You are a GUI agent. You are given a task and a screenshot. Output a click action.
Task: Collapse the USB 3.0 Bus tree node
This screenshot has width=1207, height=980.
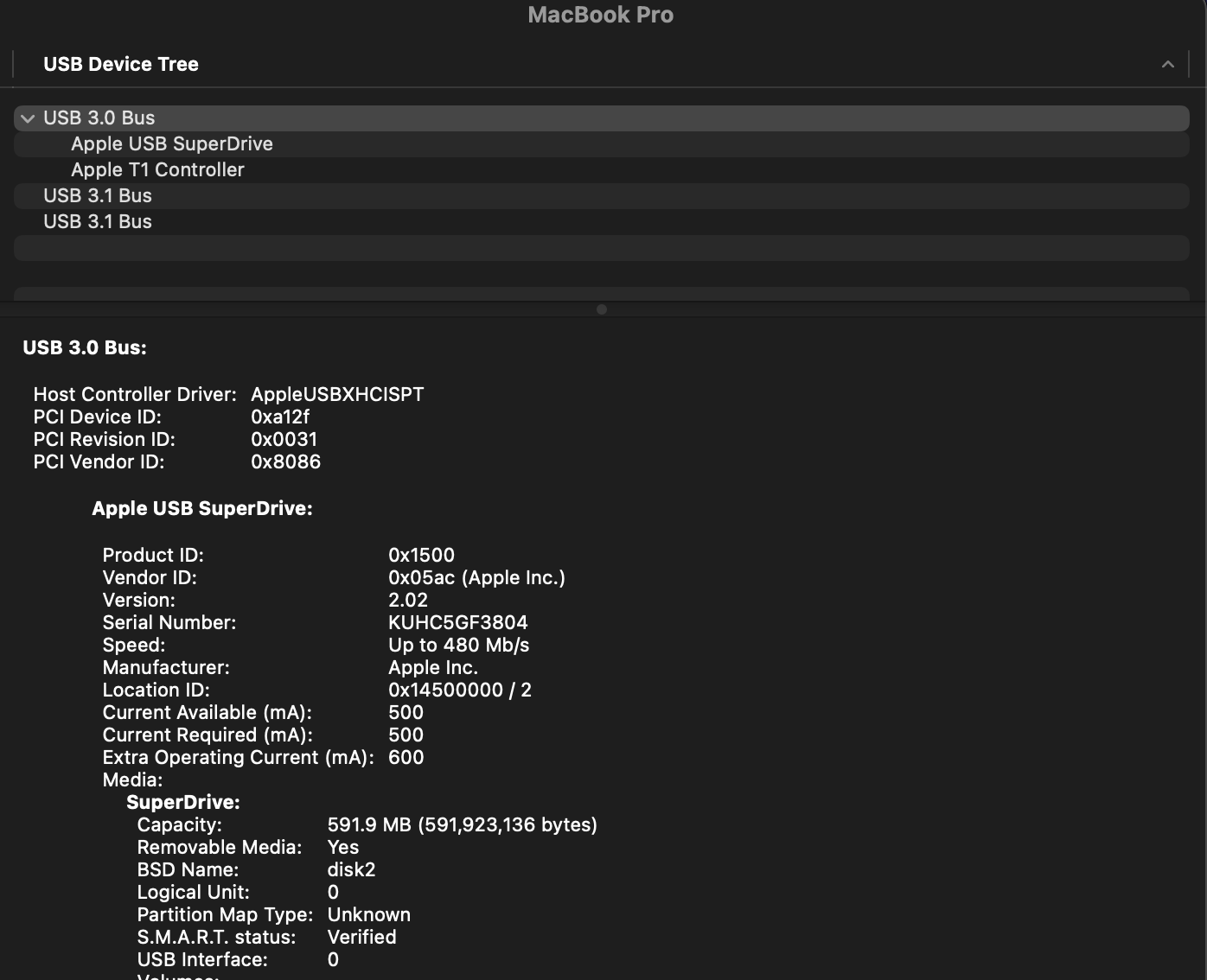pos(28,118)
